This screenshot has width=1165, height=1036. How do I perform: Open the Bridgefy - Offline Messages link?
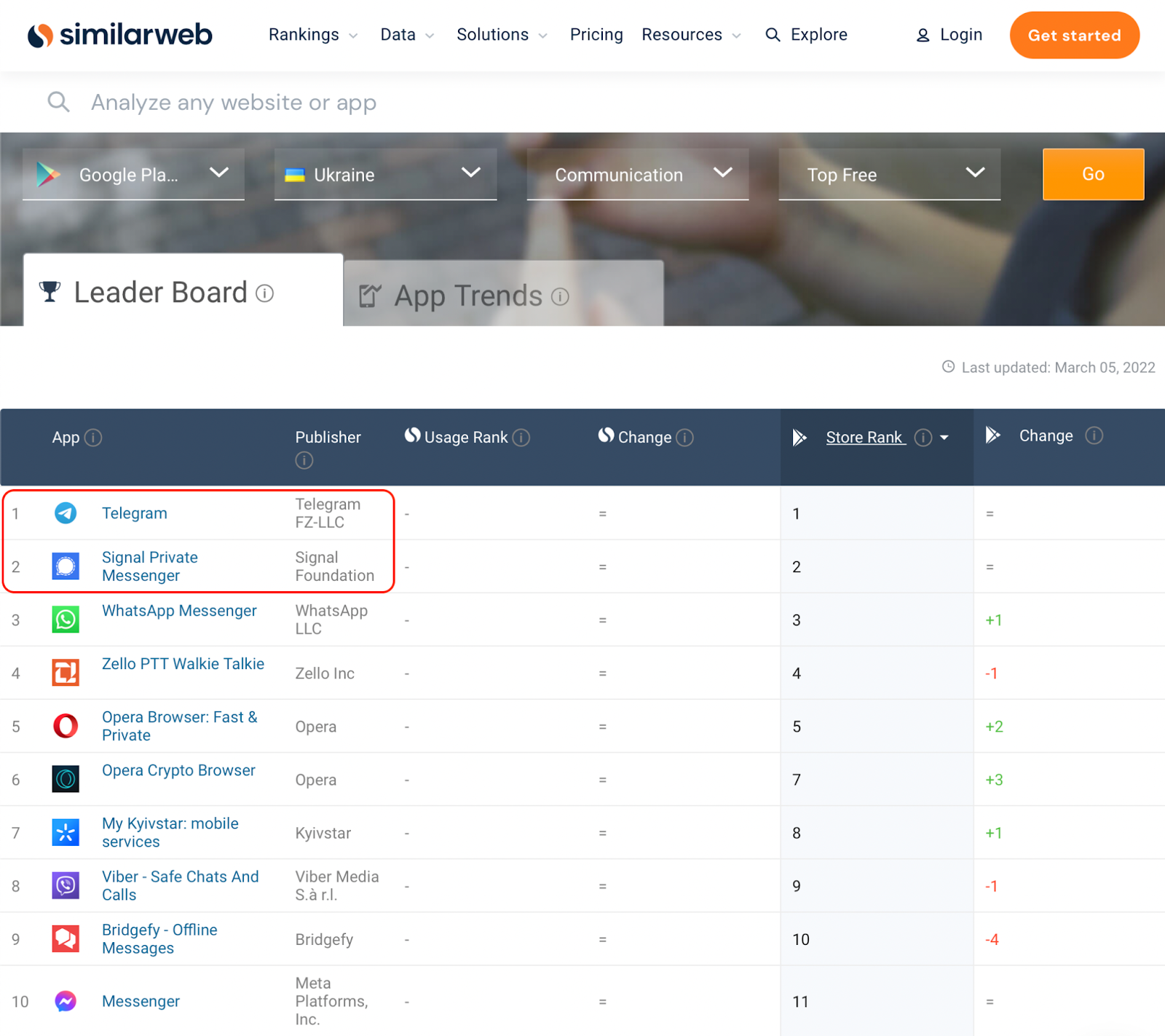[x=159, y=938]
